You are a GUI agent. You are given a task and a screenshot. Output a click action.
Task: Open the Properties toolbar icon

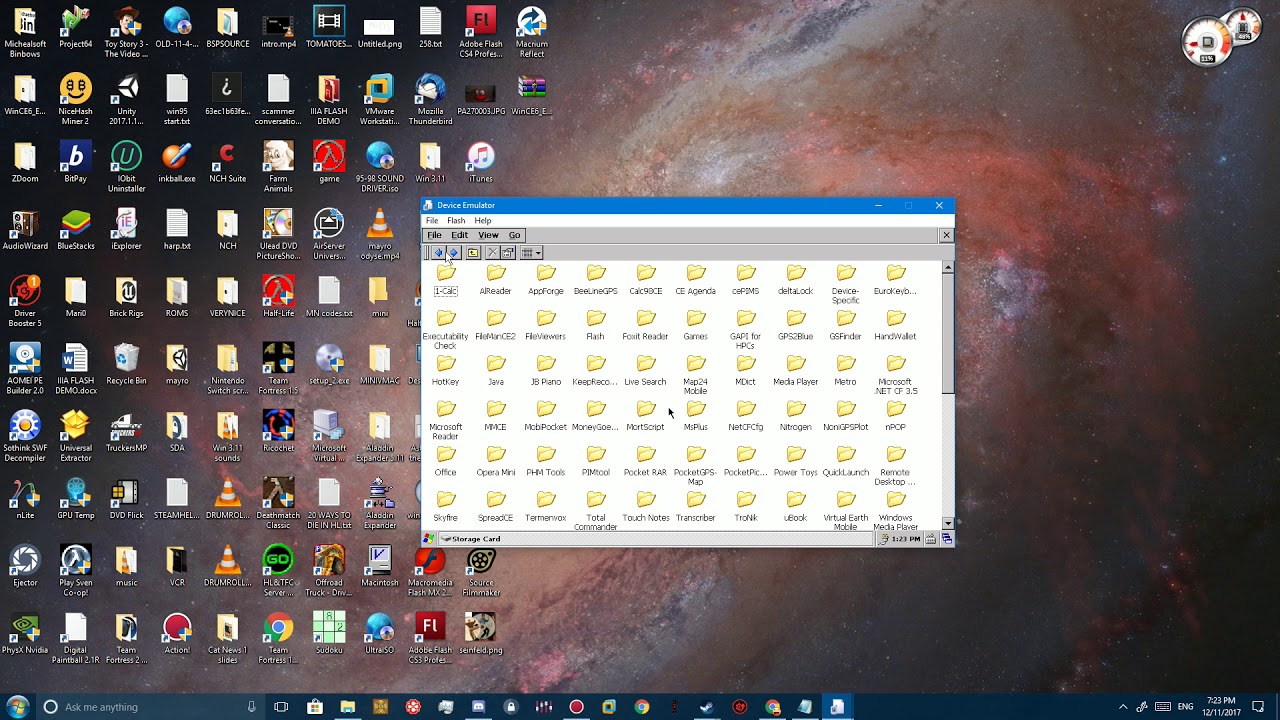pyautogui.click(x=507, y=253)
